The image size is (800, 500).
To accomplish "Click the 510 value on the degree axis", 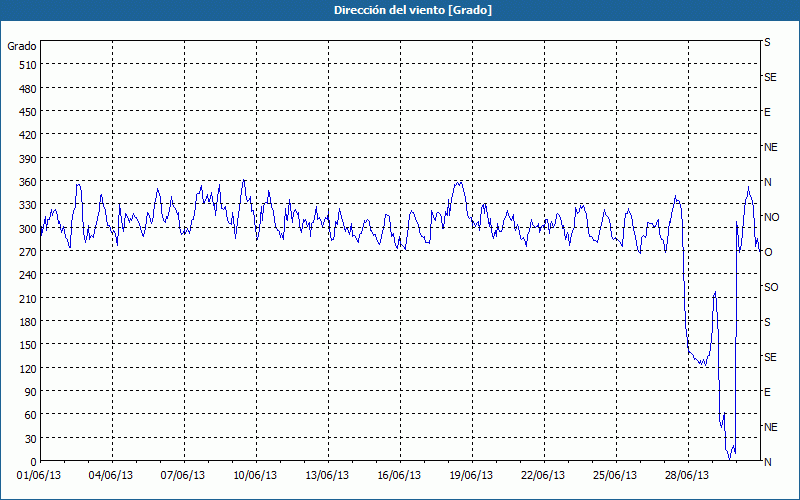I will [28, 65].
